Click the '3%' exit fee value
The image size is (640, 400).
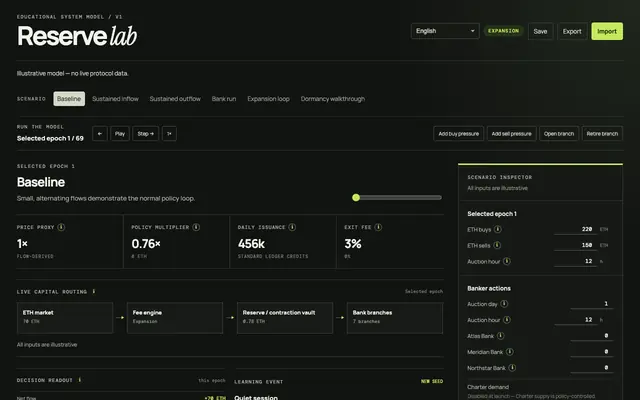click(x=353, y=244)
